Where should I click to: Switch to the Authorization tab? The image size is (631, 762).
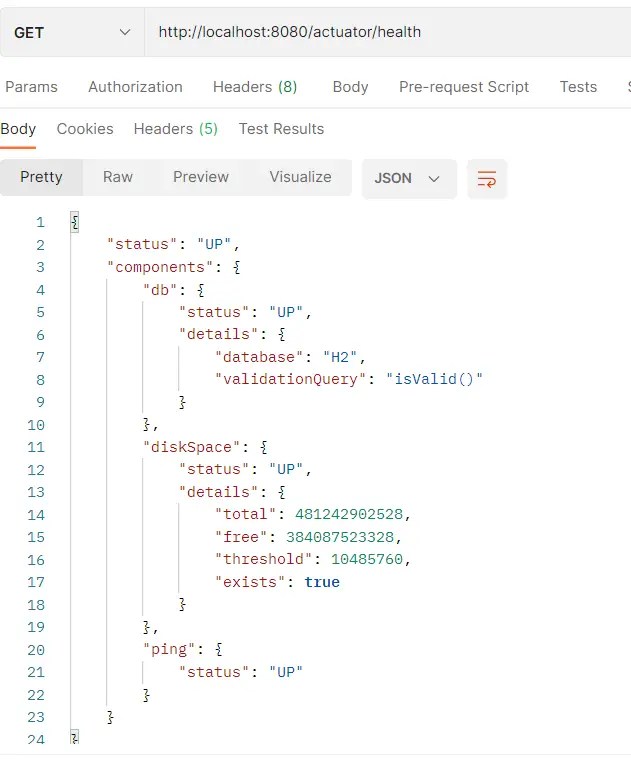pos(135,87)
